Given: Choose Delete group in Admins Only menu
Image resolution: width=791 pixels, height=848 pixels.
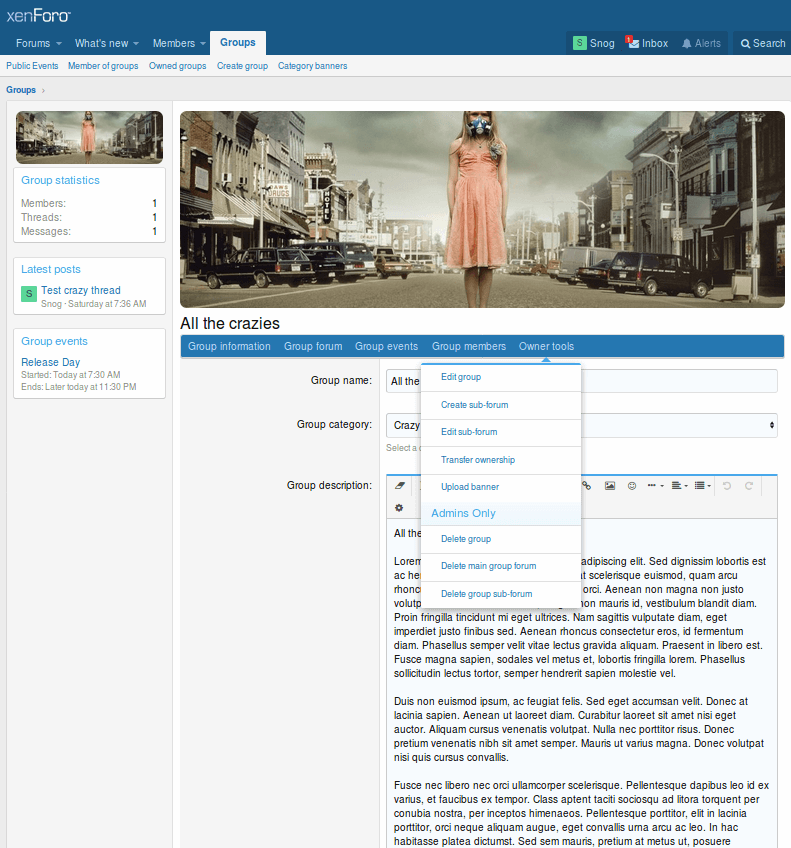Looking at the screenshot, I should (x=466, y=539).
